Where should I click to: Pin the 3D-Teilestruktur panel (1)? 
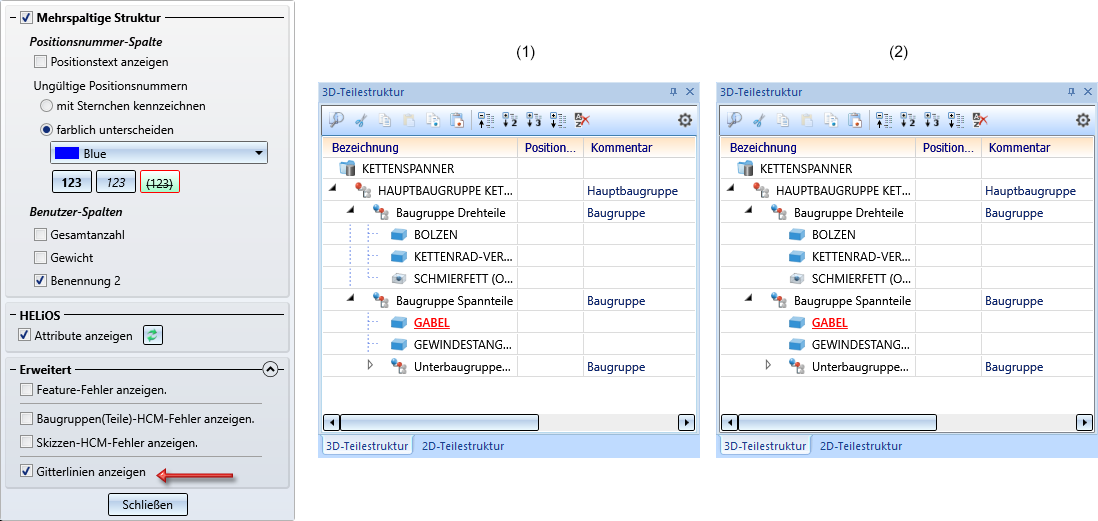click(673, 92)
